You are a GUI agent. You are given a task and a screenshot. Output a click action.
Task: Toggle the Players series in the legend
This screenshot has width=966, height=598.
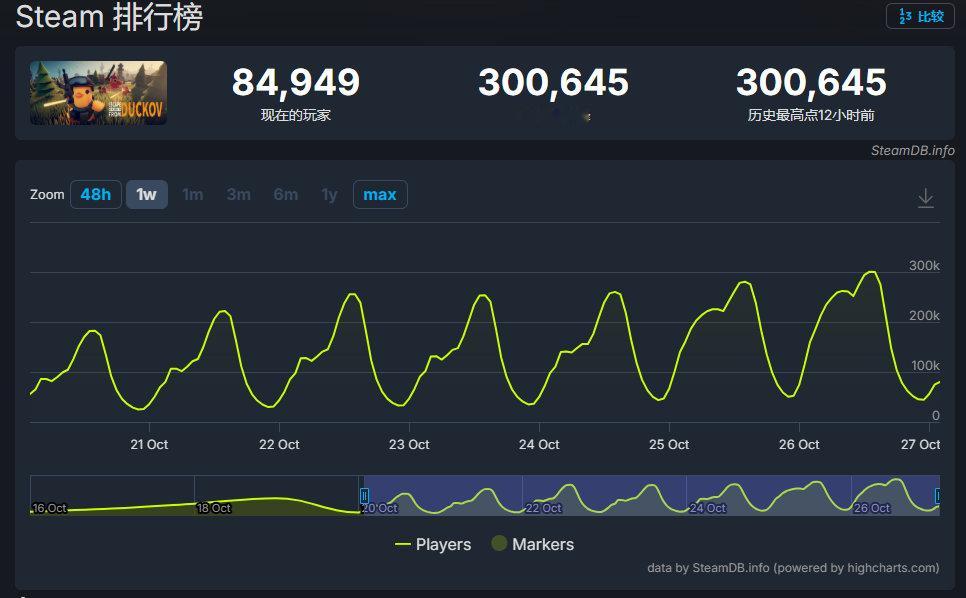tap(433, 544)
